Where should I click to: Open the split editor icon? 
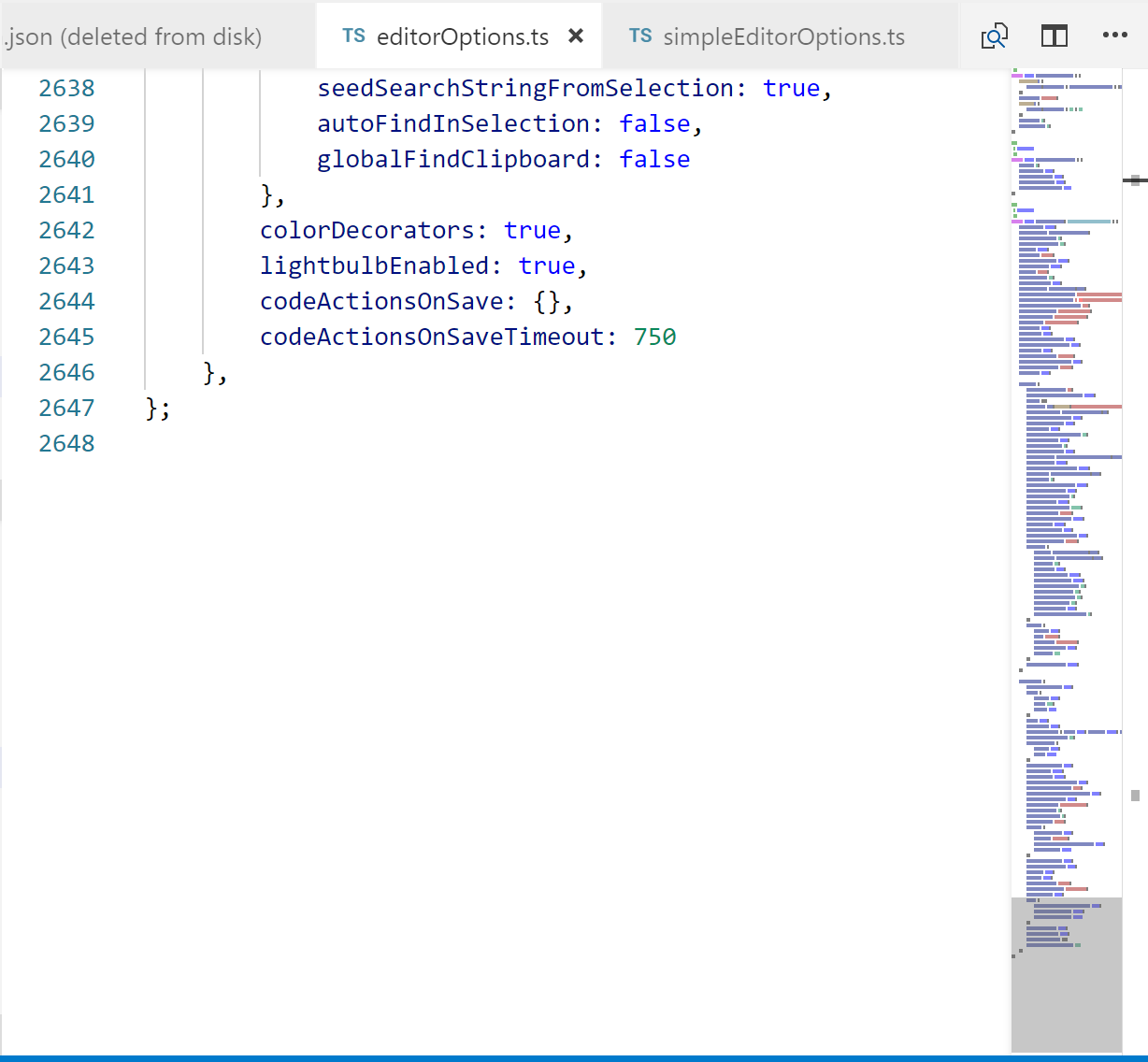[x=1054, y=36]
